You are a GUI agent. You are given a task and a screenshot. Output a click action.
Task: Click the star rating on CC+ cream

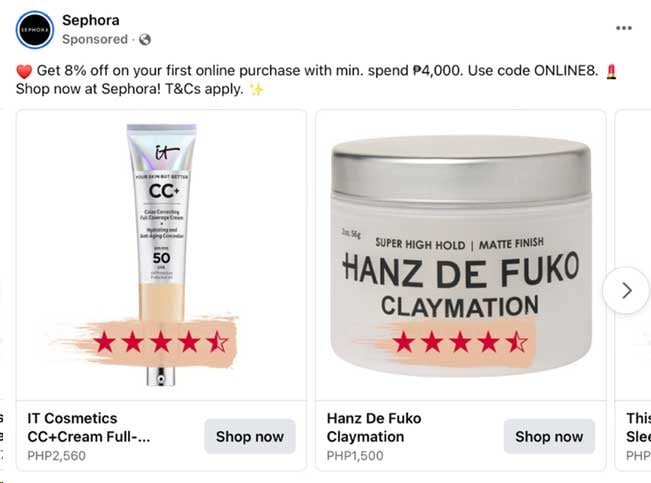coord(160,343)
